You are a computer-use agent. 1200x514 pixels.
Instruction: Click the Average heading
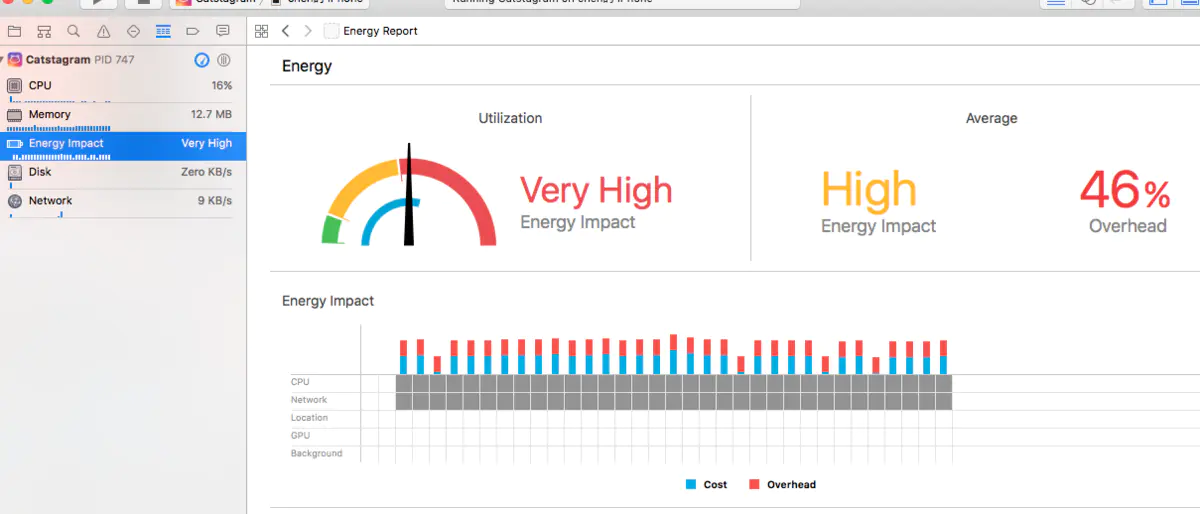991,118
